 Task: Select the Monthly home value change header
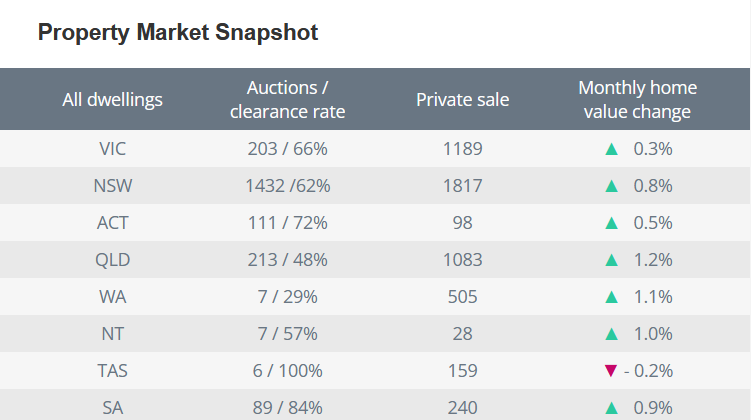click(x=637, y=100)
